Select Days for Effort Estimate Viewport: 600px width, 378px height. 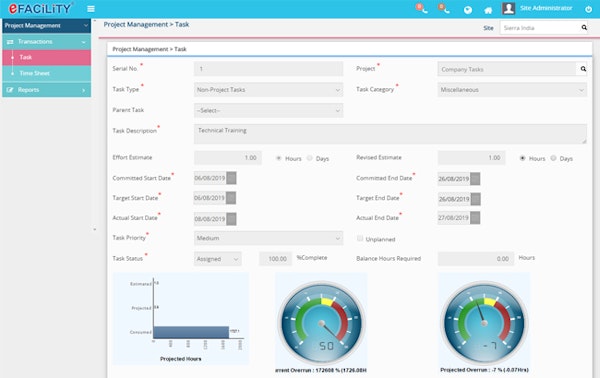tap(310, 158)
